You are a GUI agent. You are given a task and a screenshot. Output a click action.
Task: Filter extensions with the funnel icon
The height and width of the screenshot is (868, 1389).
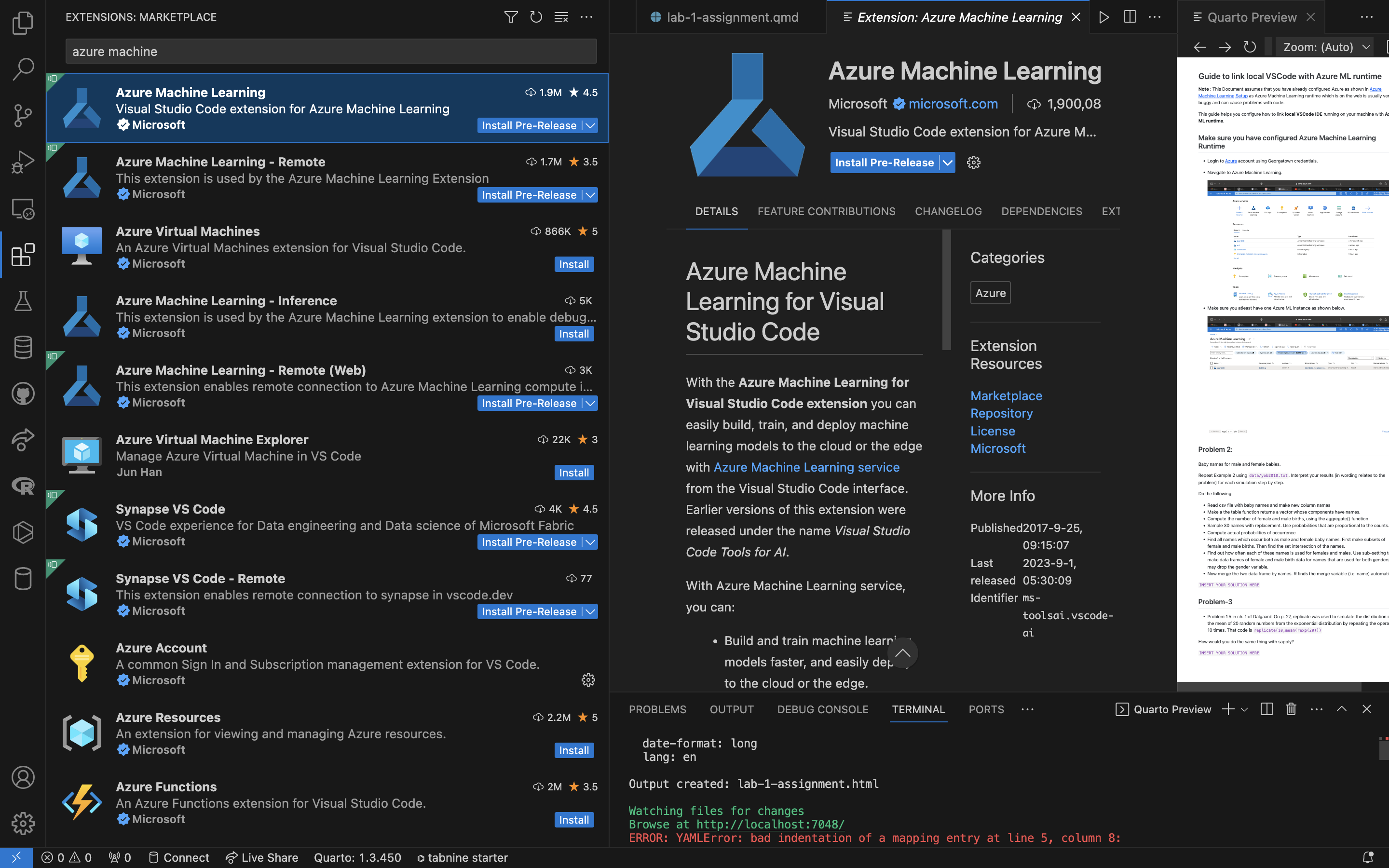pyautogui.click(x=511, y=17)
